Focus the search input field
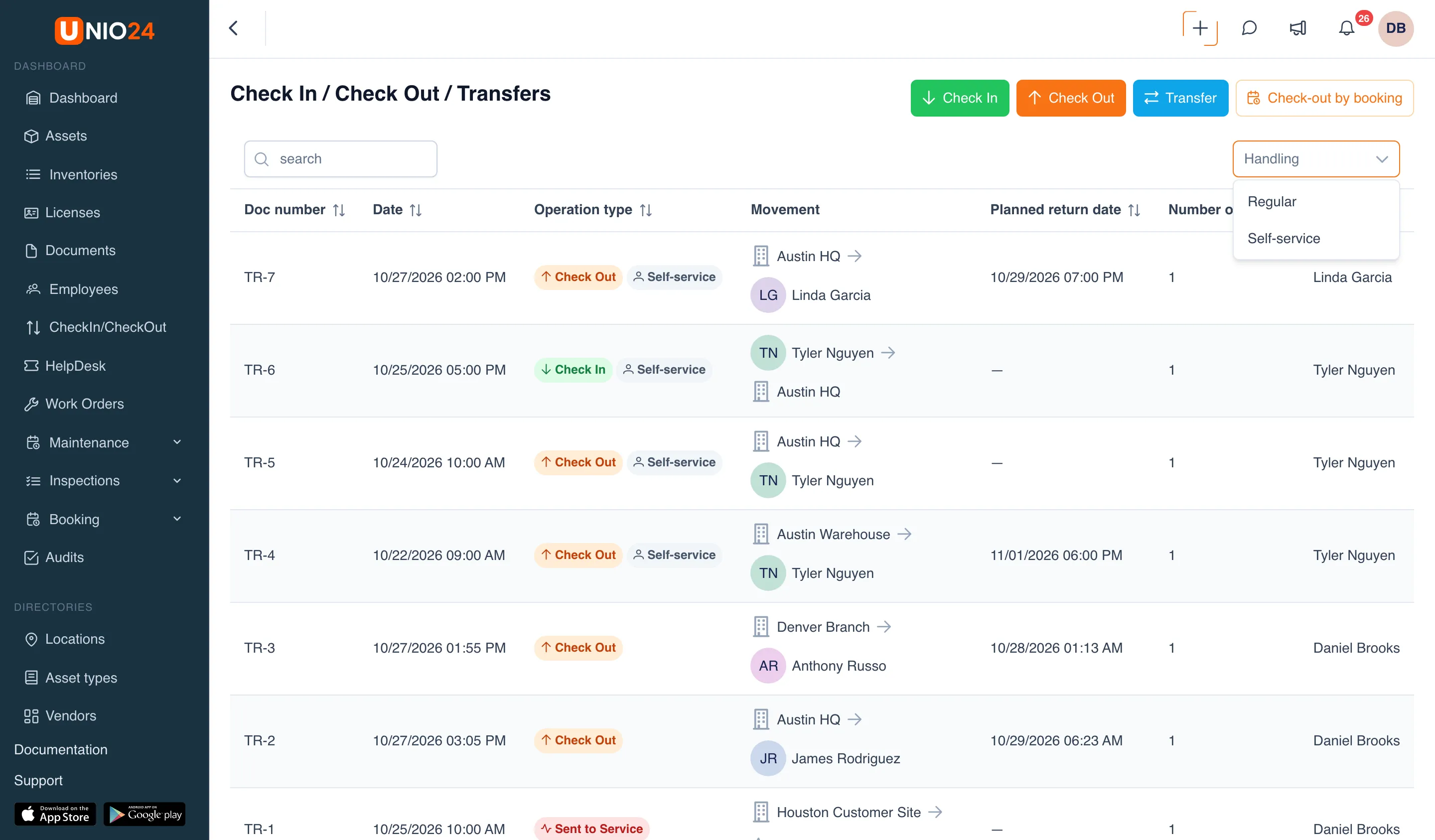 [x=340, y=159]
